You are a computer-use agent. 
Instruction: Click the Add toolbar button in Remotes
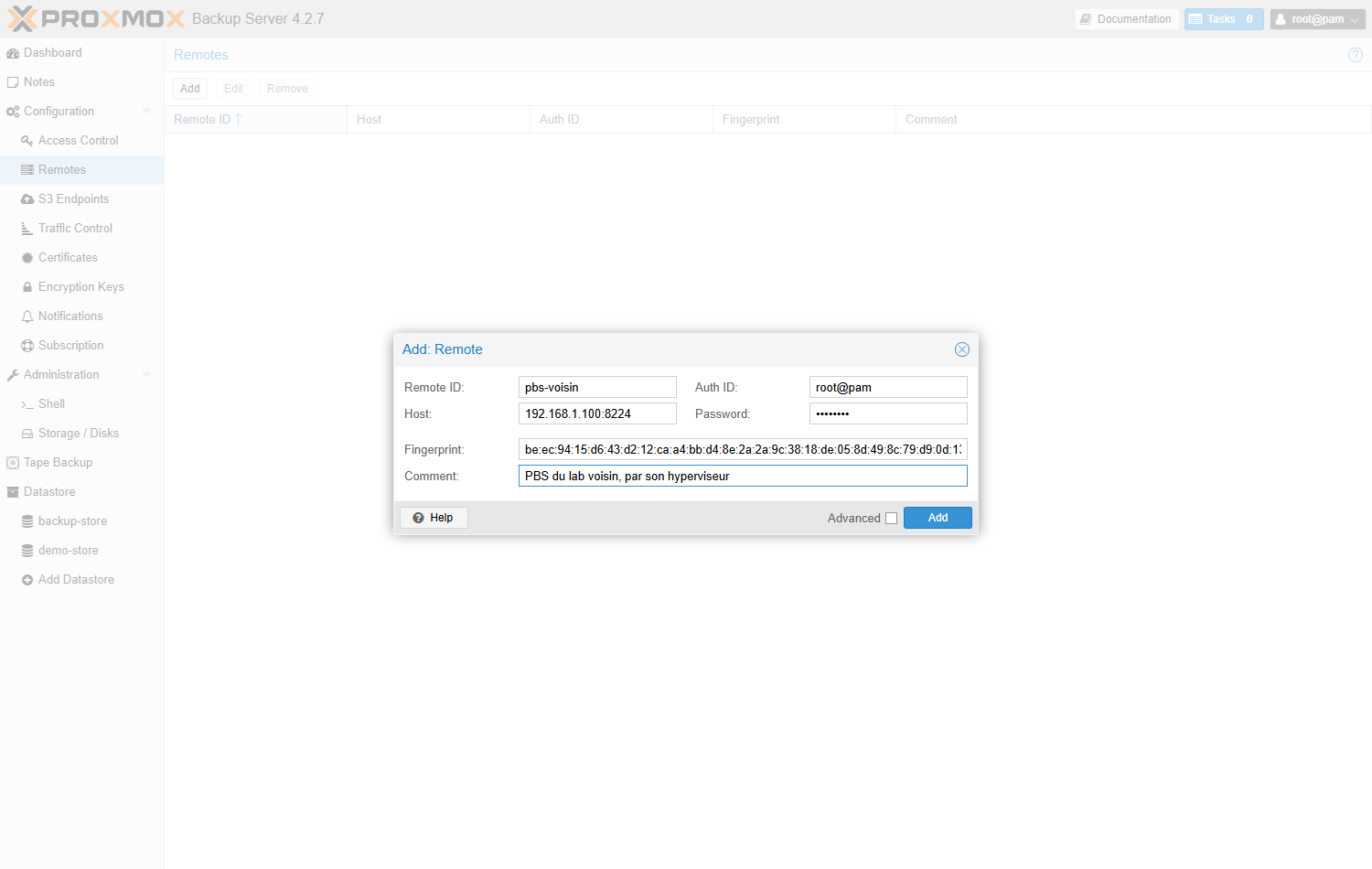coord(190,89)
